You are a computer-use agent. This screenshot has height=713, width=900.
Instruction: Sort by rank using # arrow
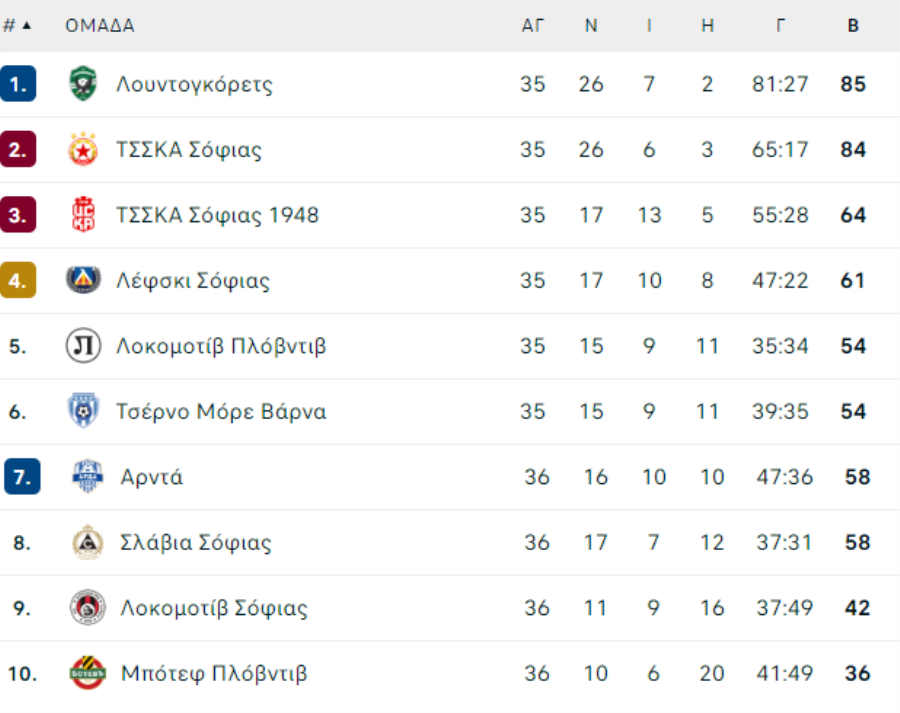click(17, 25)
